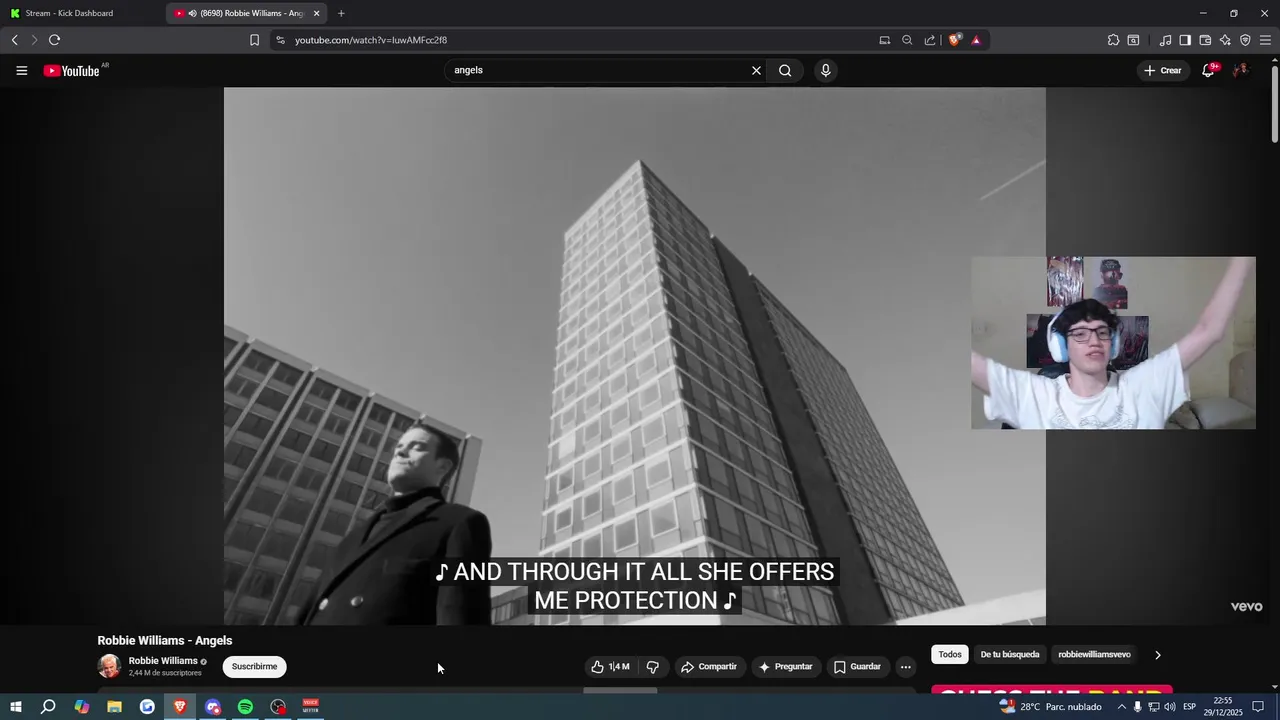Click the Suscribirme button
The image size is (1280, 720).
254,667
